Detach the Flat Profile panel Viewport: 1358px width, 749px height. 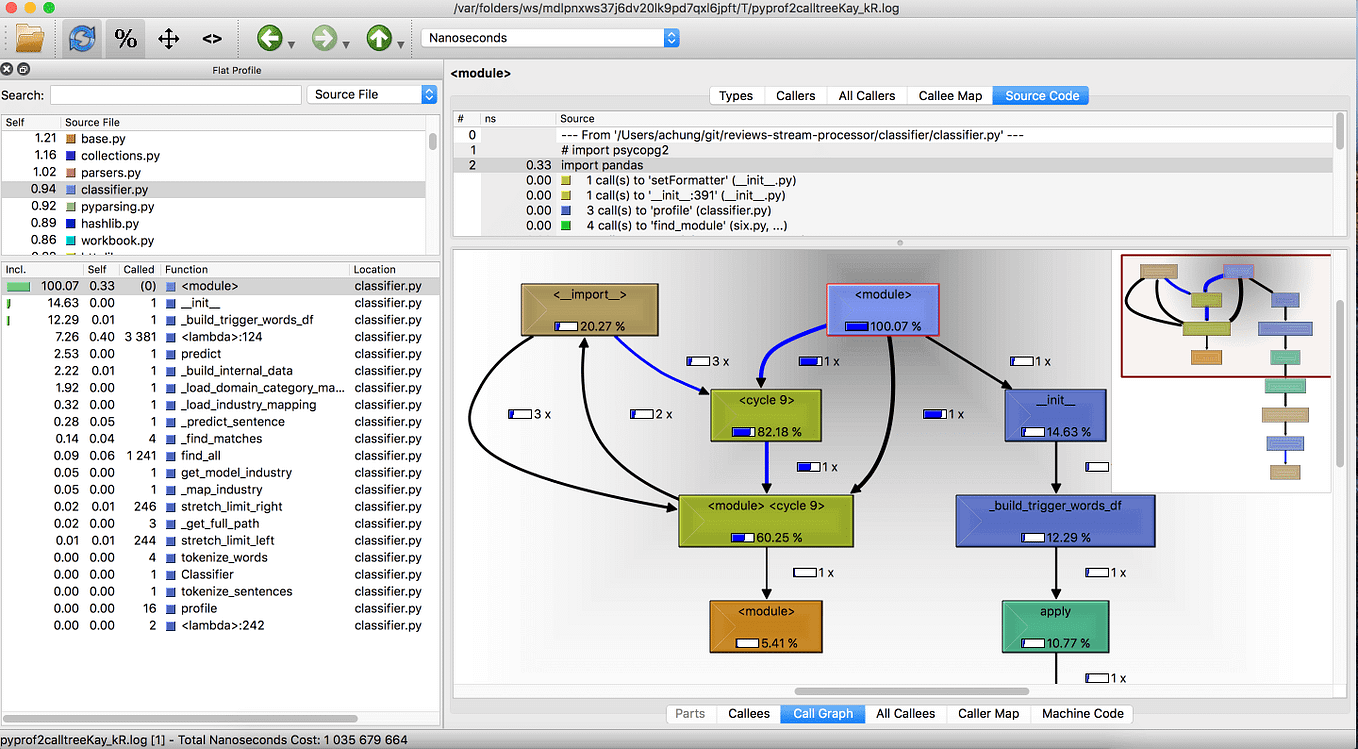pyautogui.click(x=22, y=69)
